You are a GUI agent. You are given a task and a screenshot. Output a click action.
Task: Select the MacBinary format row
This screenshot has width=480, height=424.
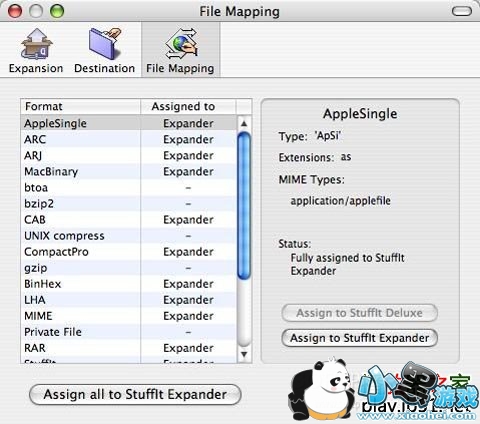(128, 171)
